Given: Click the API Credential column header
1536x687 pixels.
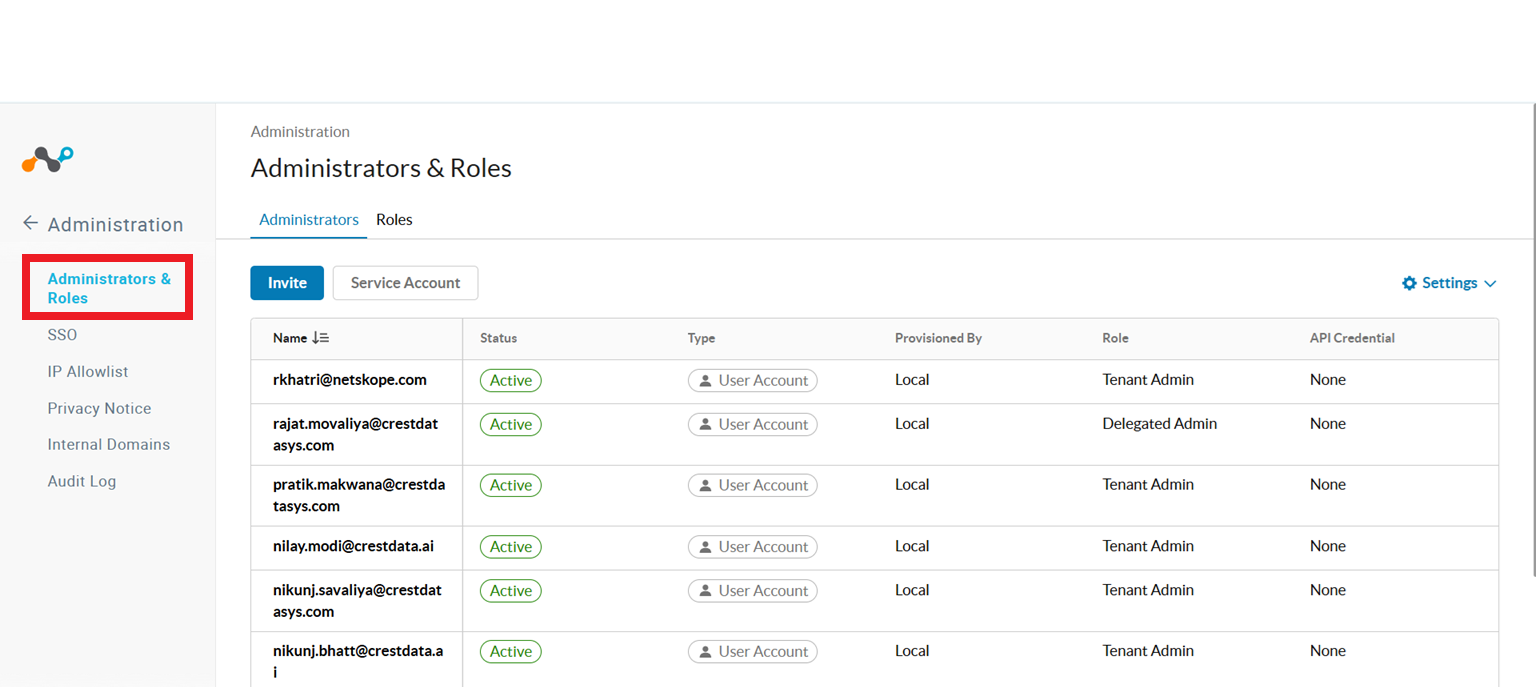Looking at the screenshot, I should [x=1352, y=338].
